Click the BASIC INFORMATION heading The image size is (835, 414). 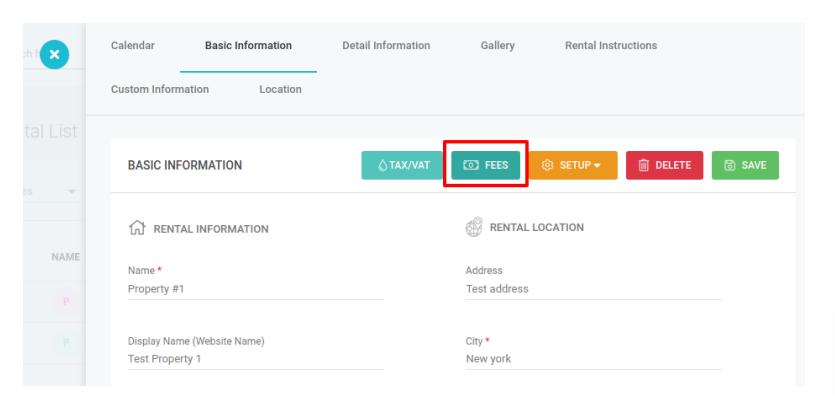(185, 165)
